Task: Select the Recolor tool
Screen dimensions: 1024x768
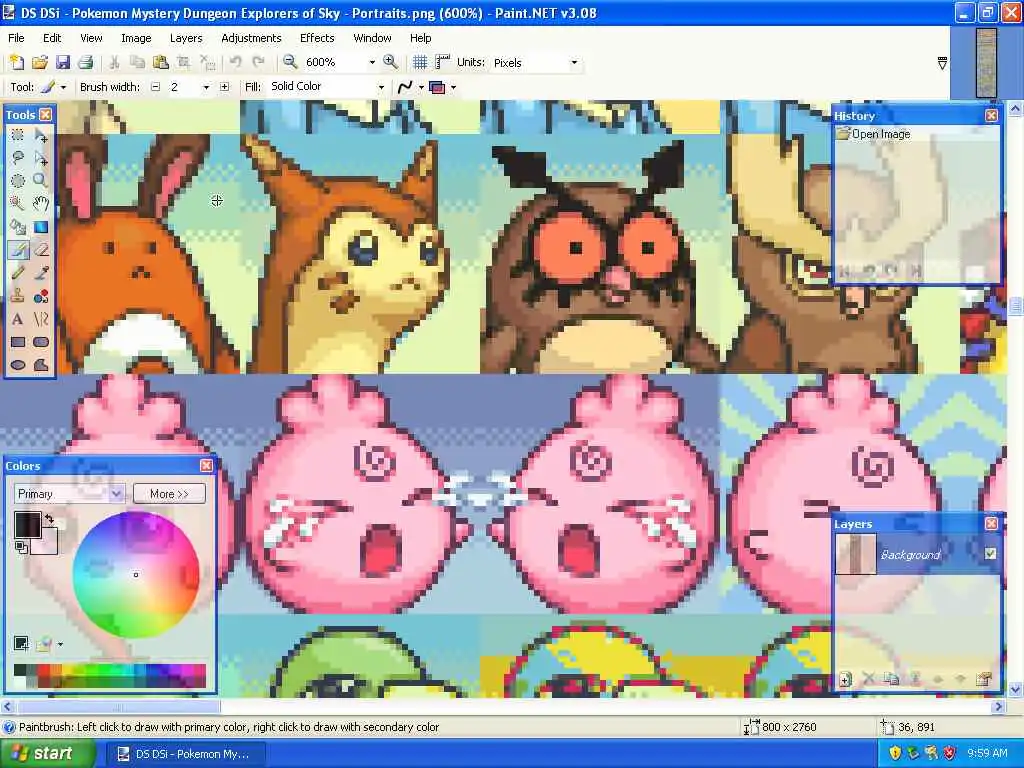Action: (x=41, y=296)
